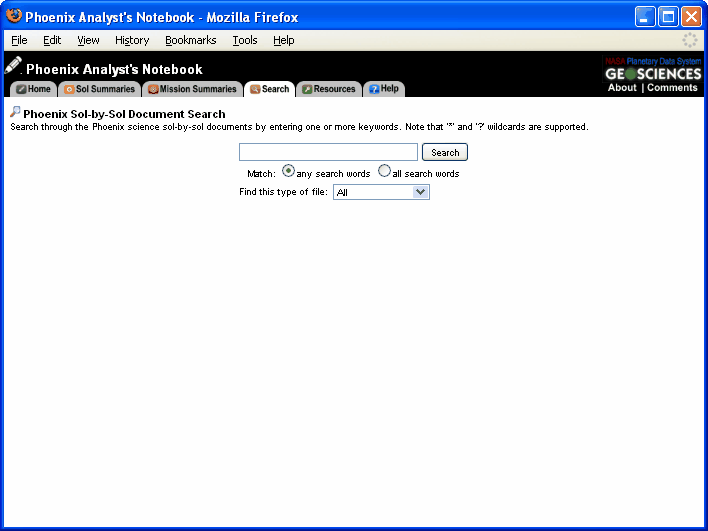Click the Firefox icon in title bar
Image resolution: width=708 pixels, height=531 pixels.
(14, 16)
